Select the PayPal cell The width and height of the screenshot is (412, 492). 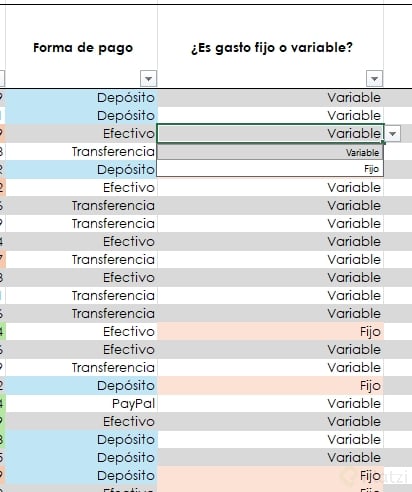pos(82,404)
